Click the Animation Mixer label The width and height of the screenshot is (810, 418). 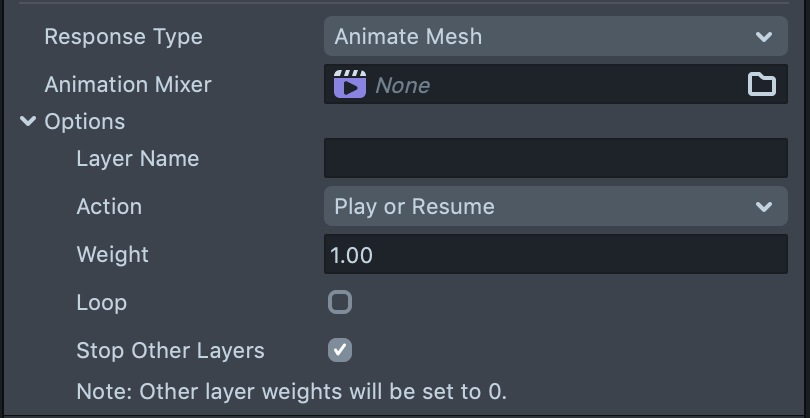click(x=128, y=85)
